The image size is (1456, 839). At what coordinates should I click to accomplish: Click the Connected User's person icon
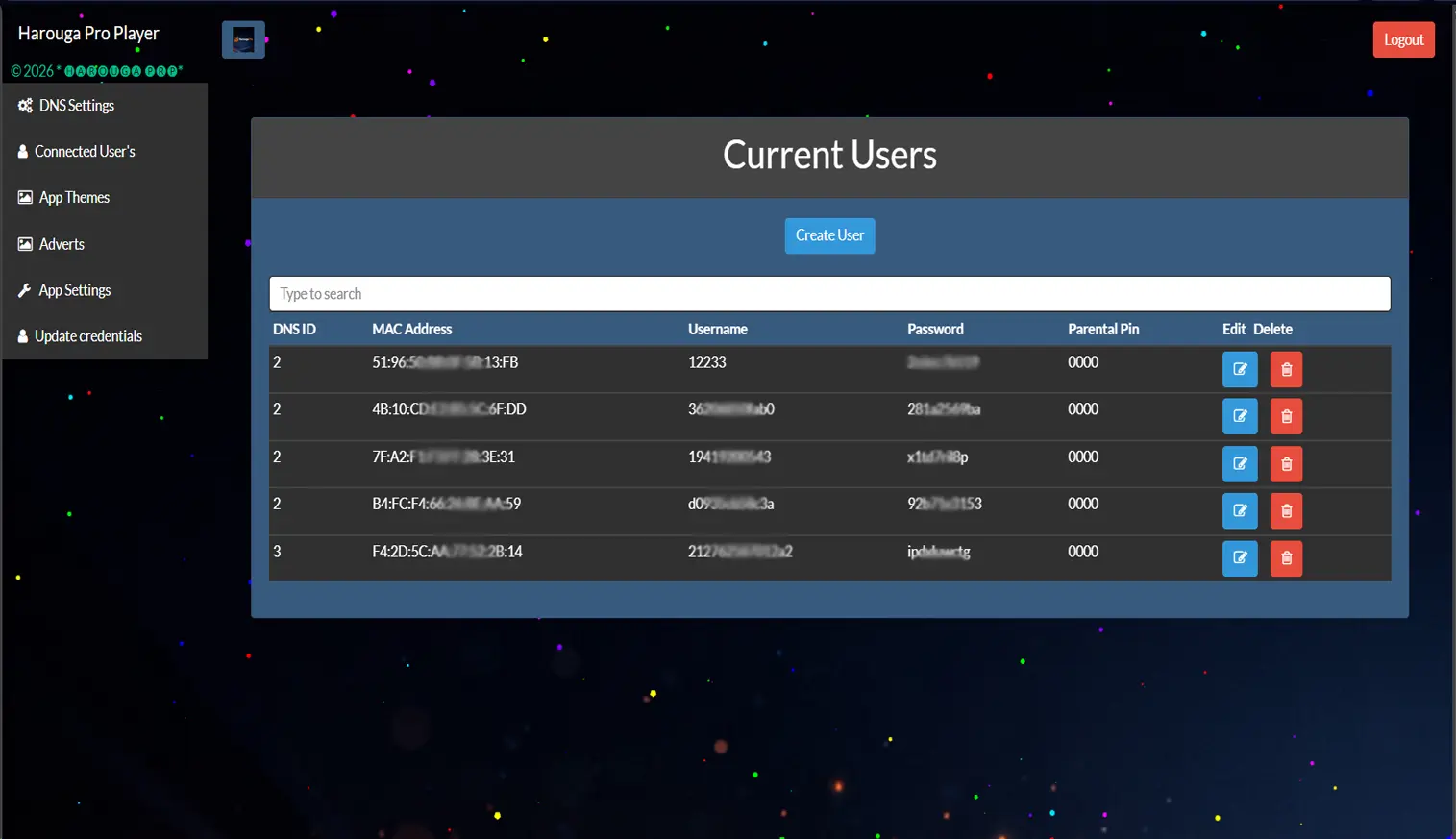pos(23,152)
